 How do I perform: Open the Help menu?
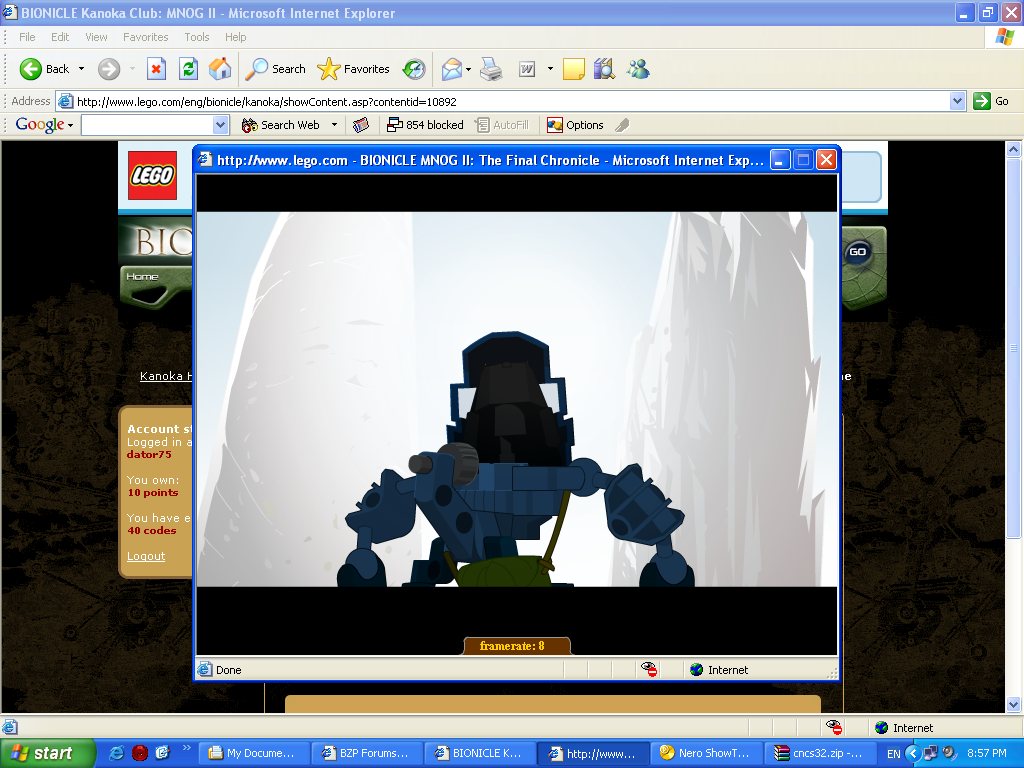click(236, 37)
